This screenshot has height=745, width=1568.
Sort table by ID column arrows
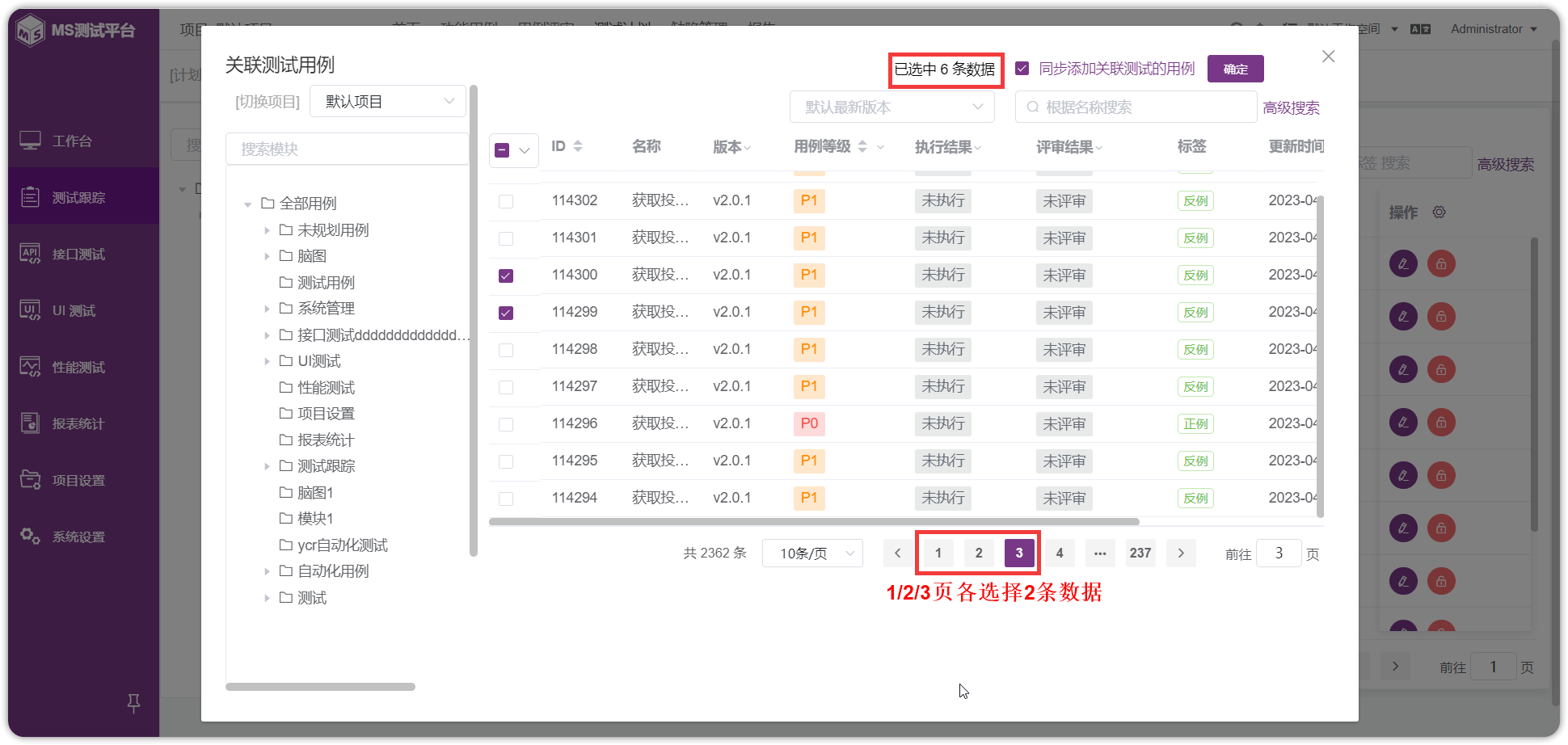[578, 146]
